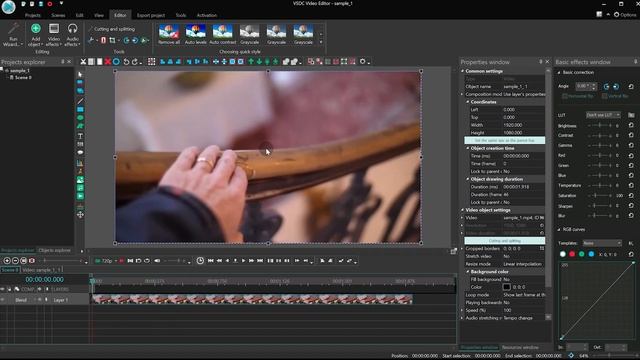
Task: Open the Export project tab
Action: tap(151, 15)
